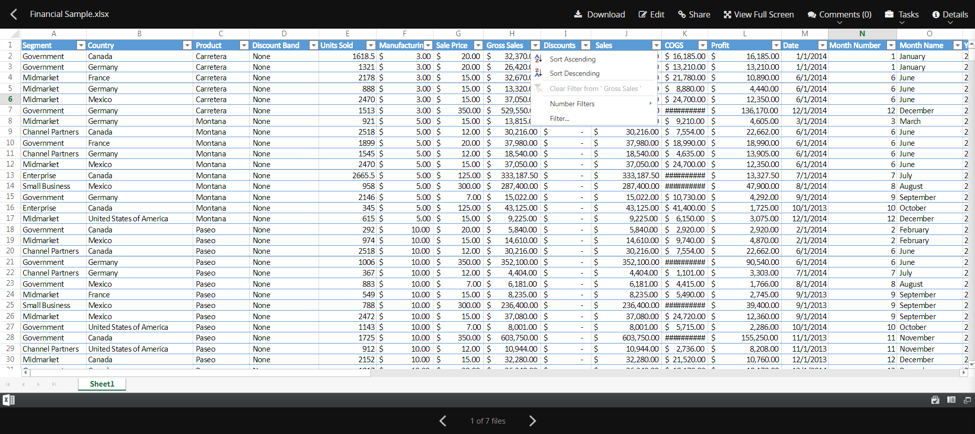975x434 pixels.
Task: Click the Share button
Action: (x=694, y=15)
